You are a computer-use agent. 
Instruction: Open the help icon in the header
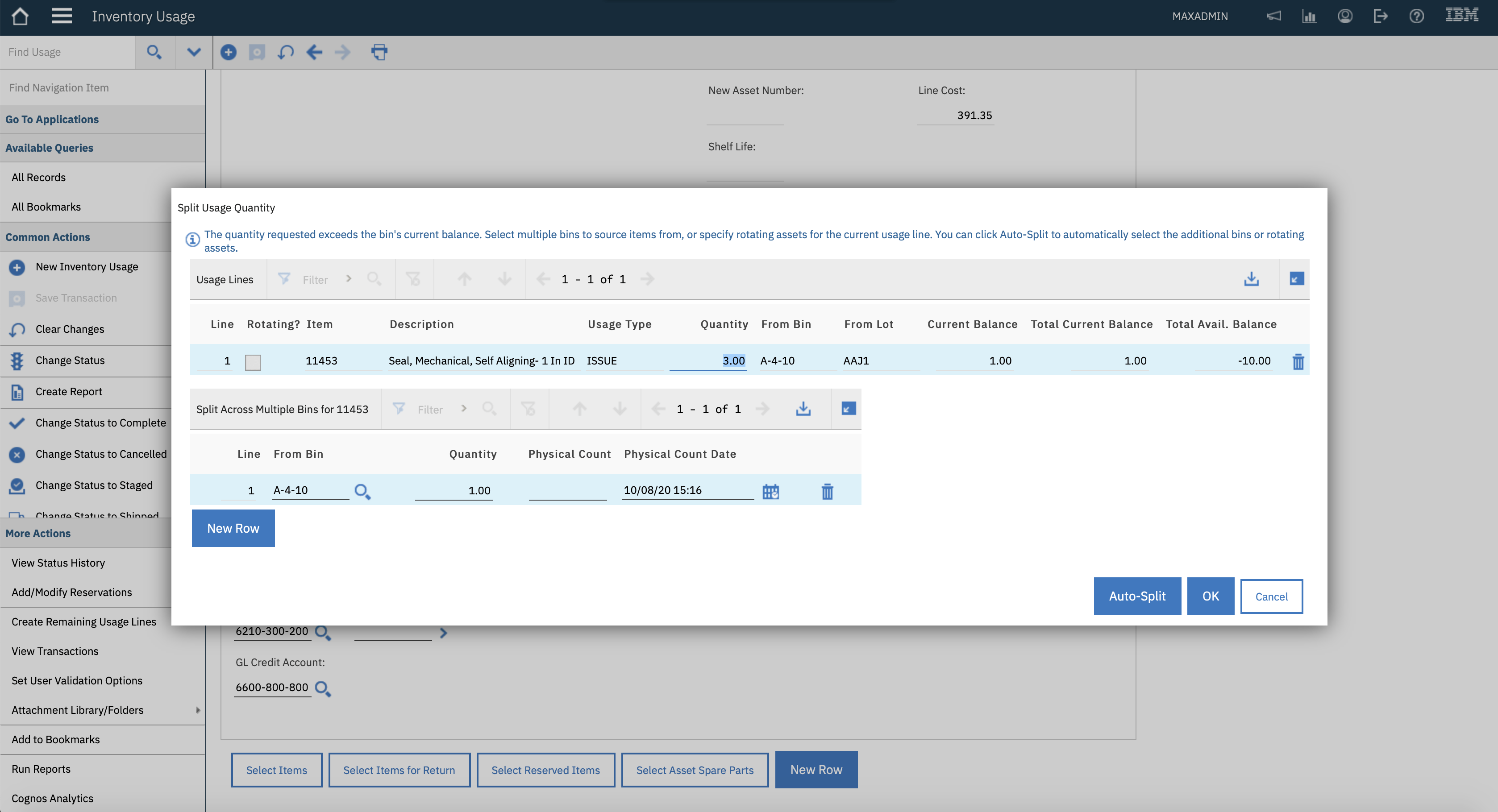click(1416, 16)
